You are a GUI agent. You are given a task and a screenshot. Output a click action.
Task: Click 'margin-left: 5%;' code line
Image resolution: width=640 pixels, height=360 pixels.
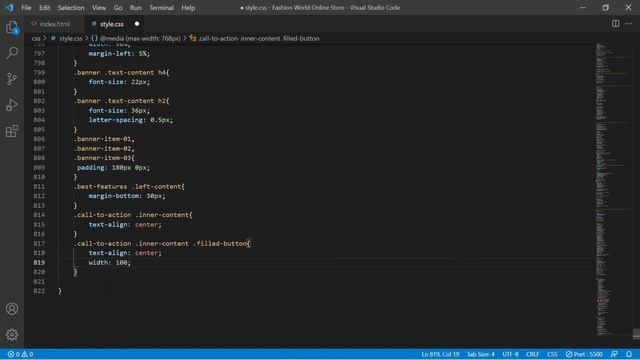coord(119,53)
